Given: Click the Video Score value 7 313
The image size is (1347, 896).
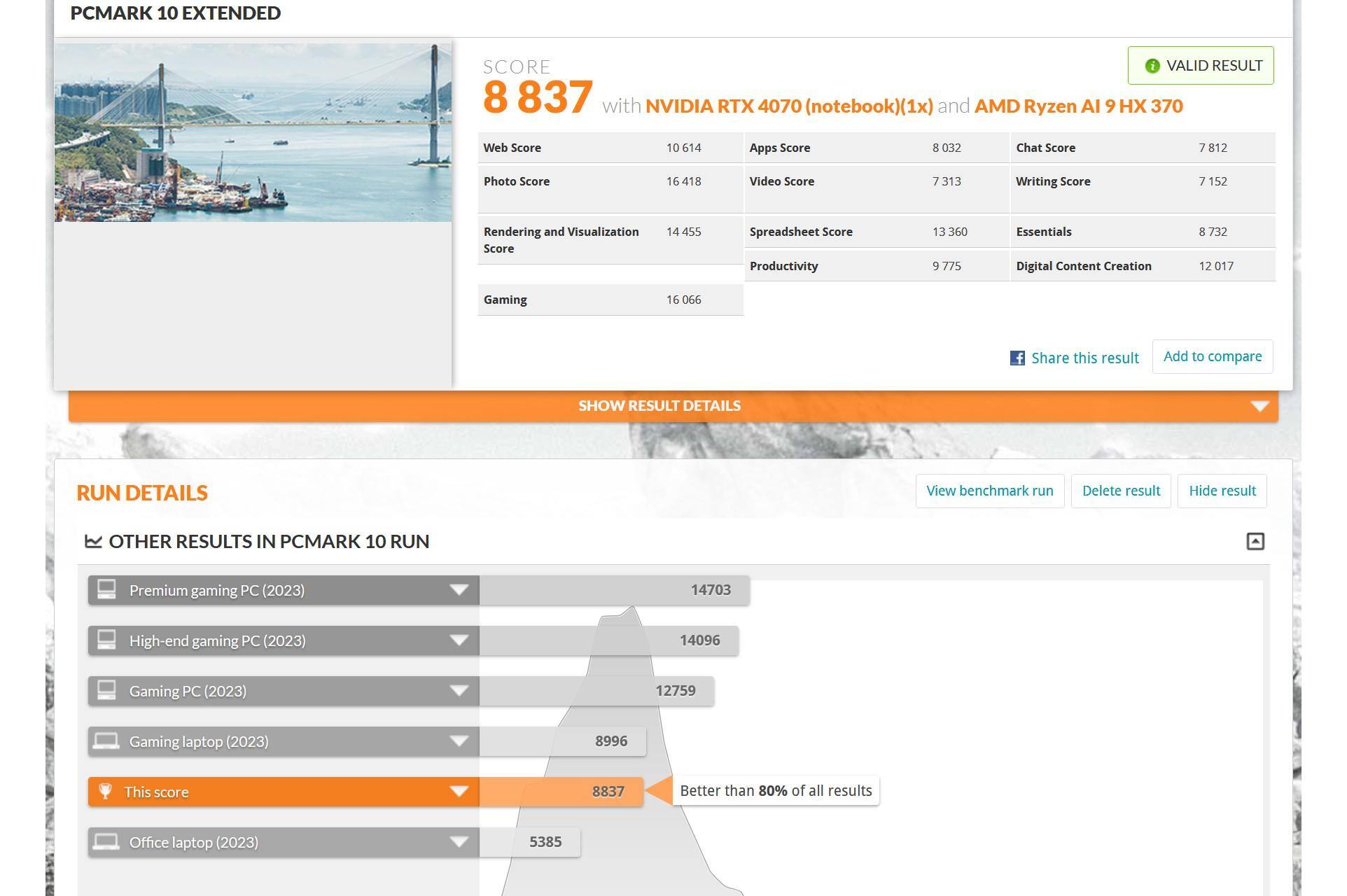Looking at the screenshot, I should click(x=947, y=181).
